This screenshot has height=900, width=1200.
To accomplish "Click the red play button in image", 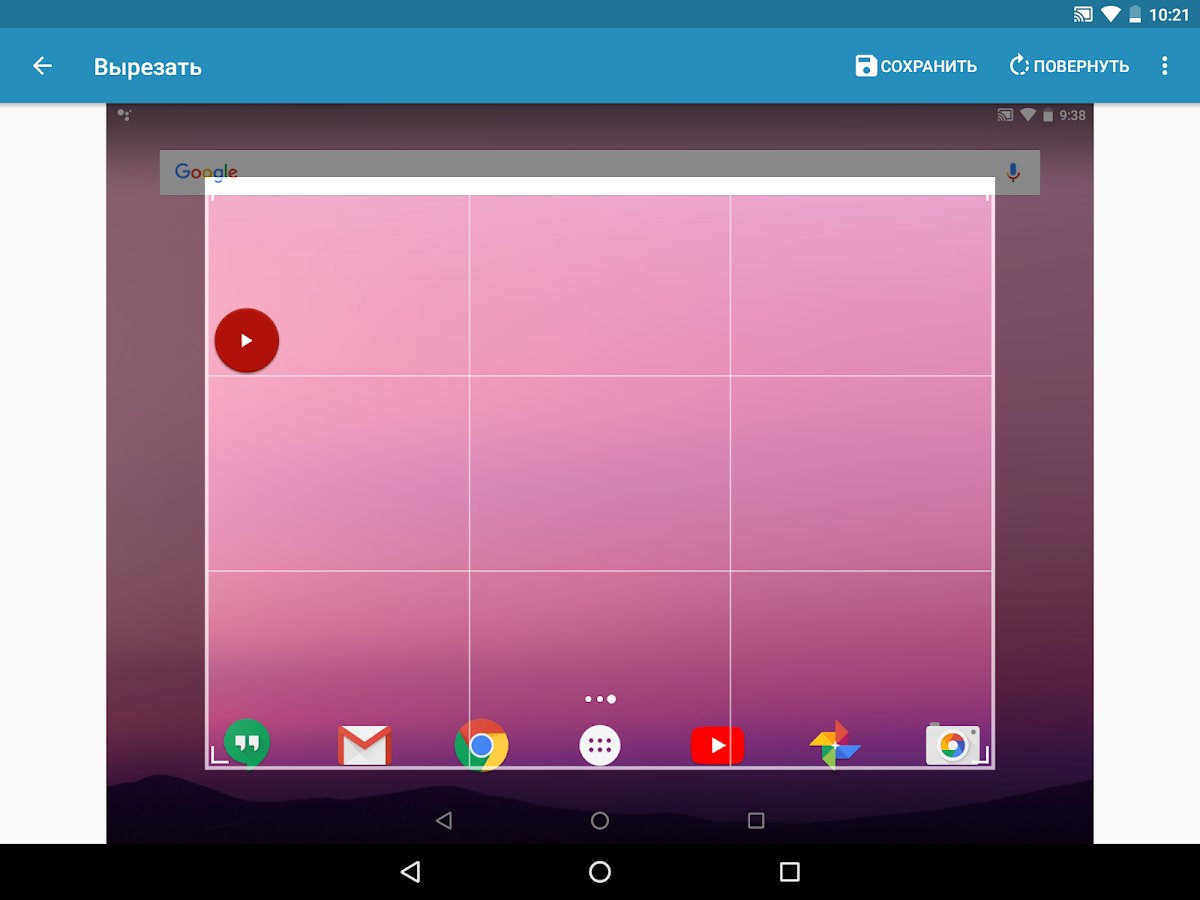I will tap(247, 340).
